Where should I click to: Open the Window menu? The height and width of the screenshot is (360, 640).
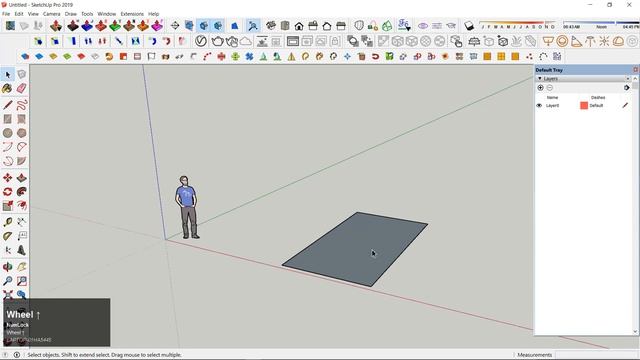(x=107, y=14)
